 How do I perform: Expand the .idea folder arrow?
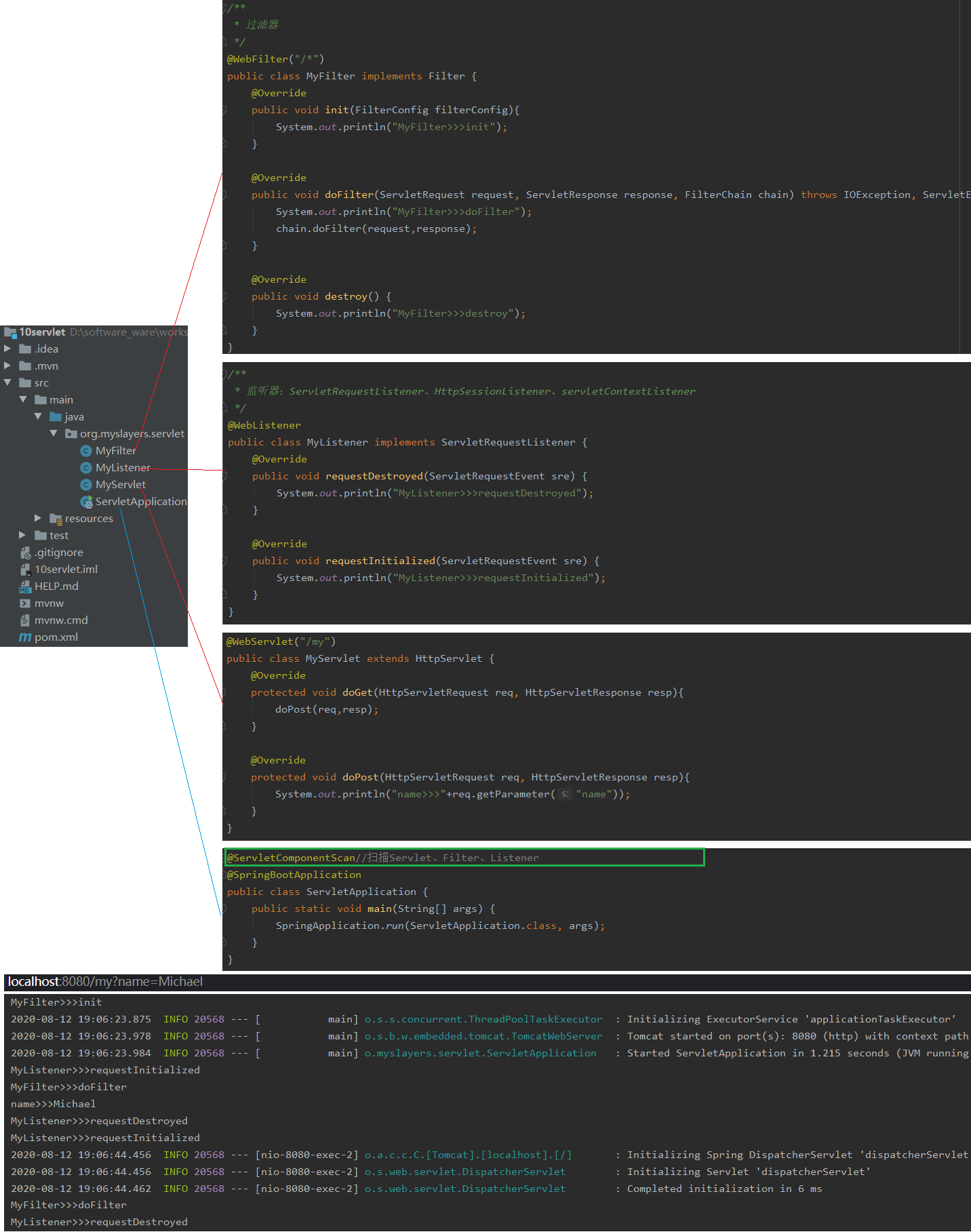pos(7,349)
